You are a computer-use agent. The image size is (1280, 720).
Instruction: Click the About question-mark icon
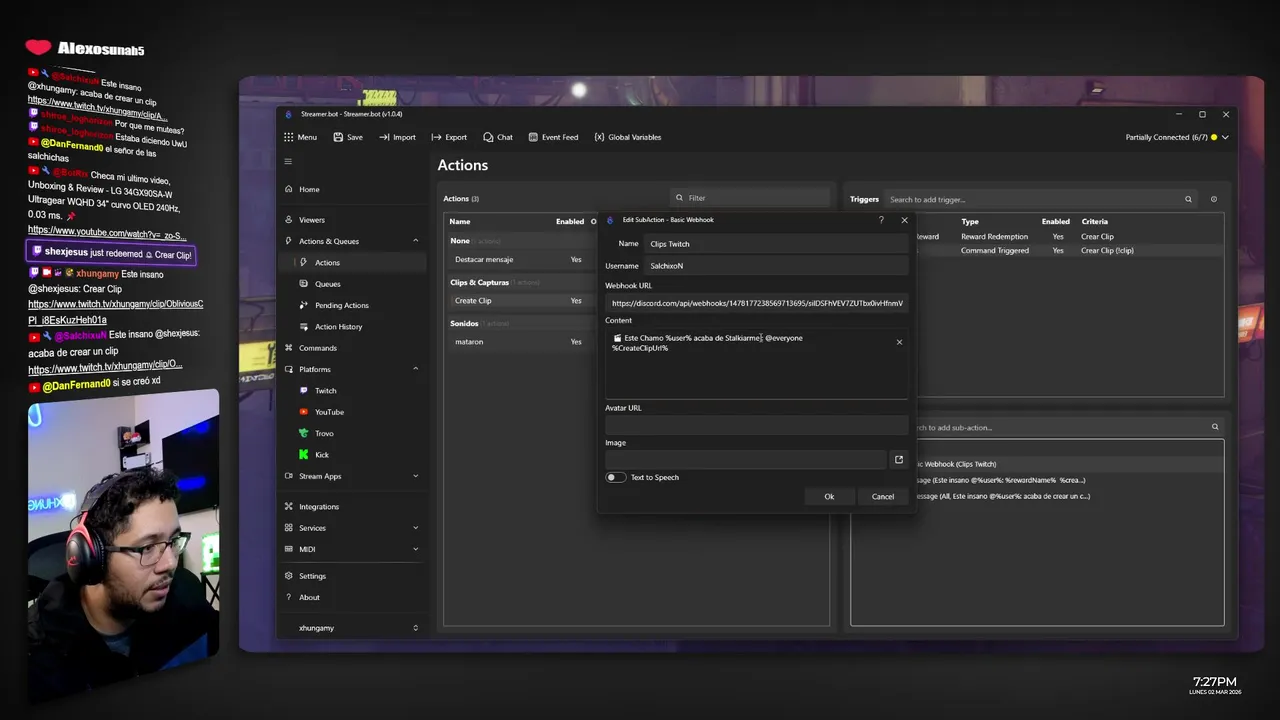pyautogui.click(x=289, y=597)
